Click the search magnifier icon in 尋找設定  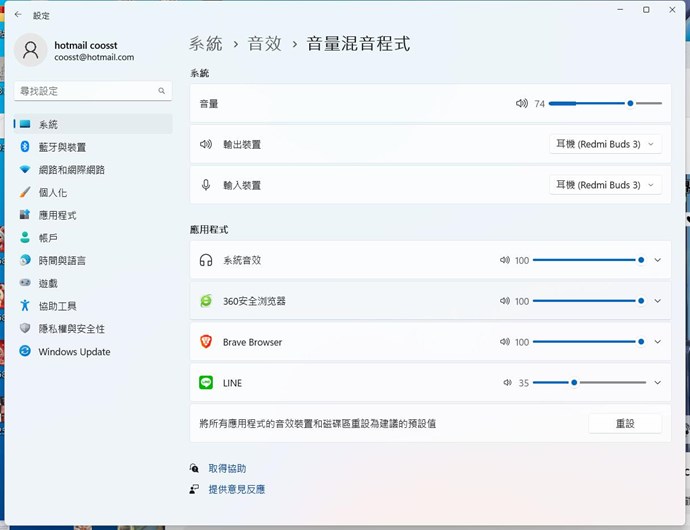coord(161,91)
